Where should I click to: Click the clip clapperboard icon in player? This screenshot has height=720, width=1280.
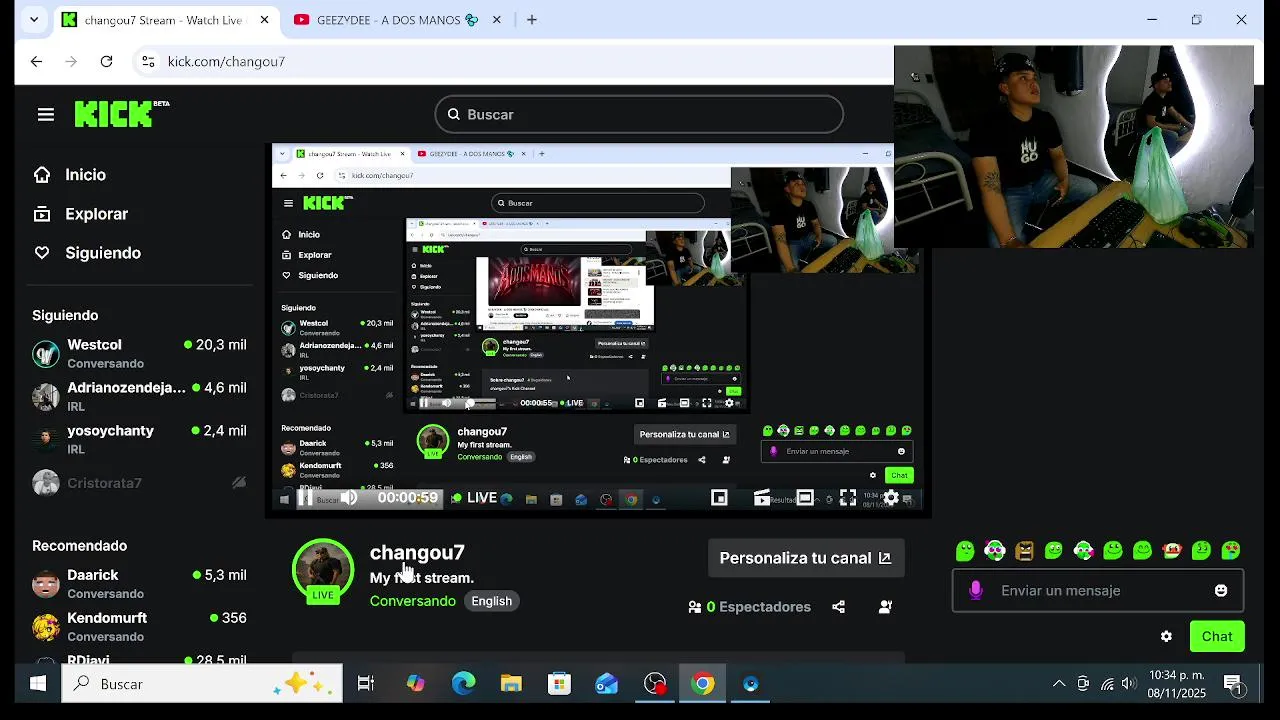point(762,498)
